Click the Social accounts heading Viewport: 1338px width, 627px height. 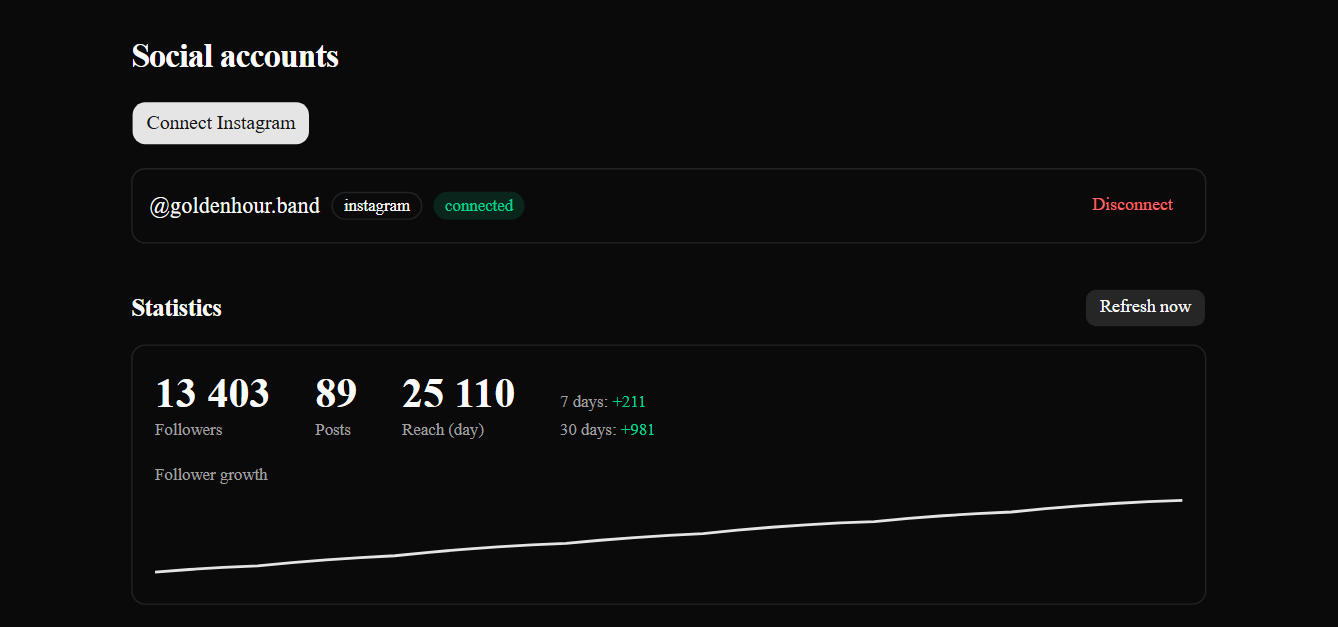[235, 56]
